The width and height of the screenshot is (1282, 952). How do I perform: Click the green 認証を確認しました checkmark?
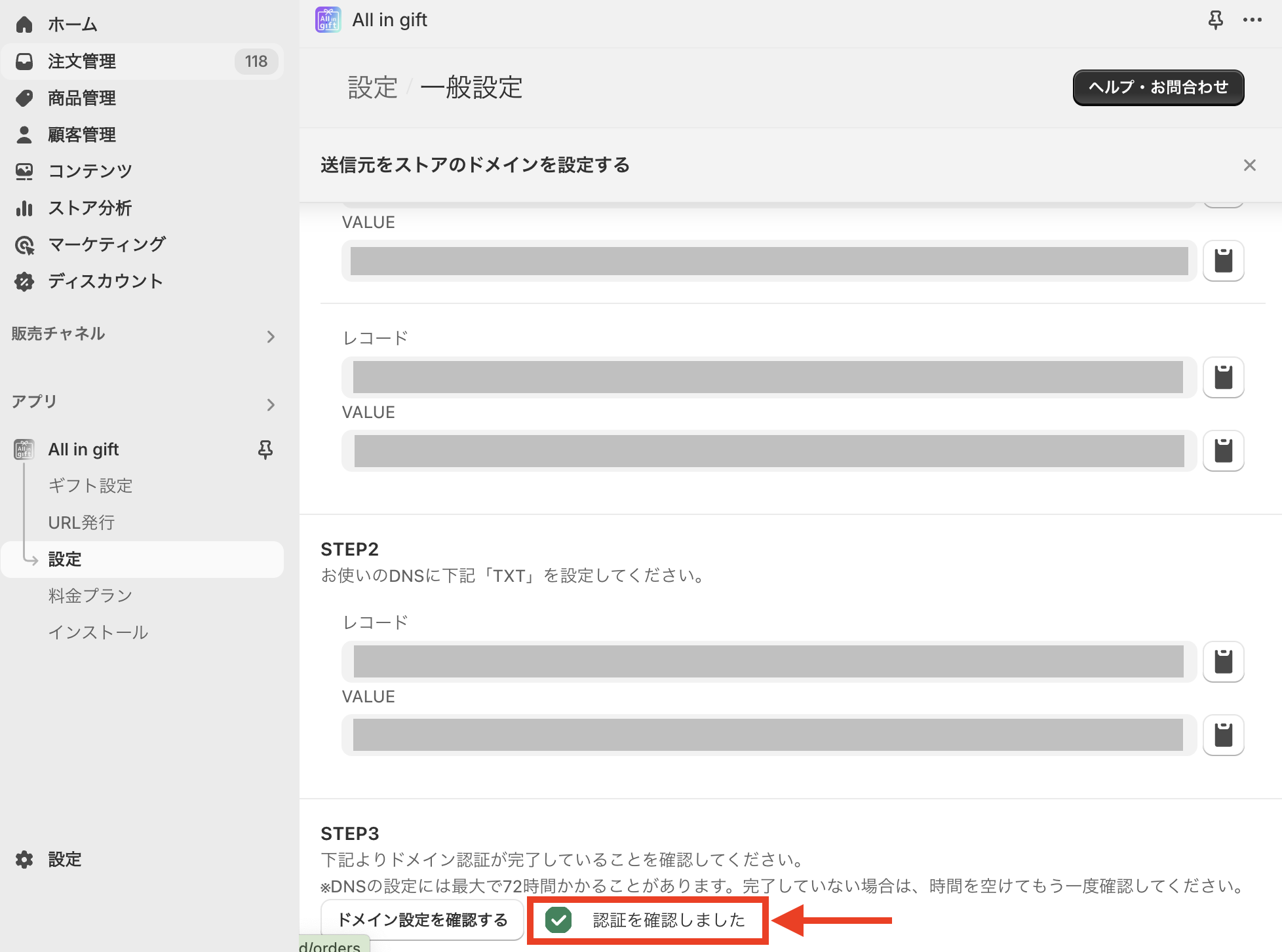tap(558, 920)
